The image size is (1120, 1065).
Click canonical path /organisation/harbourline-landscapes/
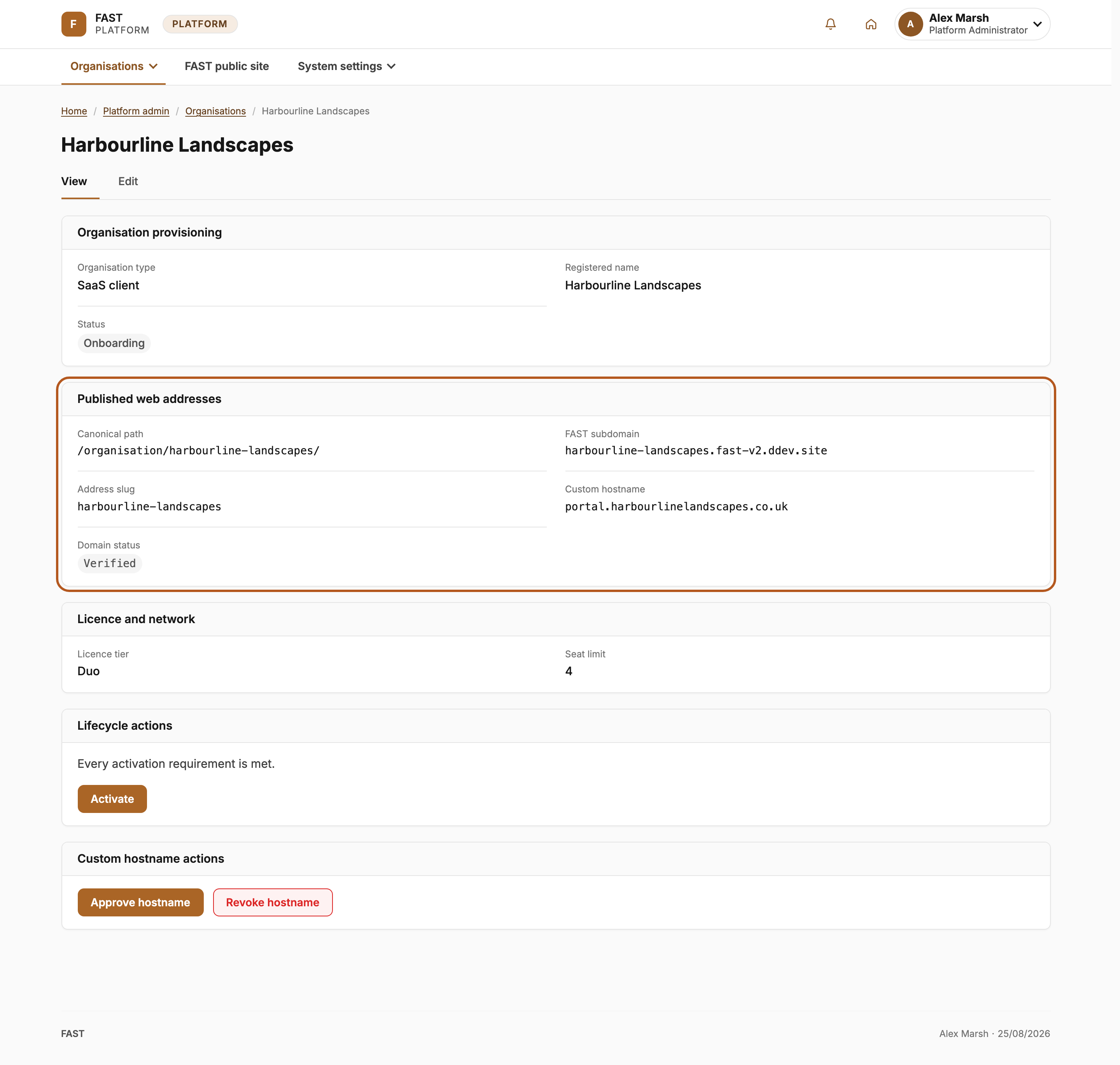point(198,451)
